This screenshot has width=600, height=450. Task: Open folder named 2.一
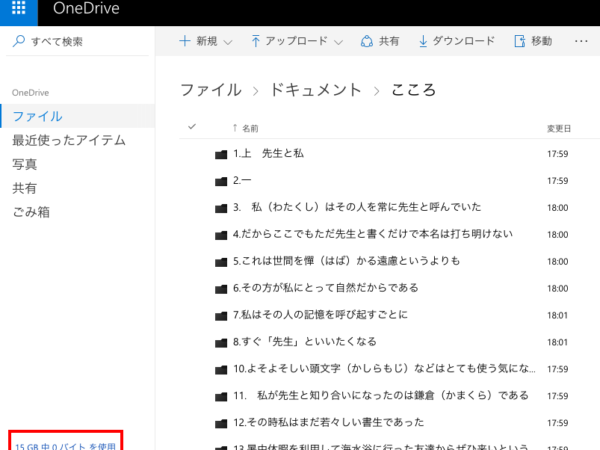coord(242,181)
